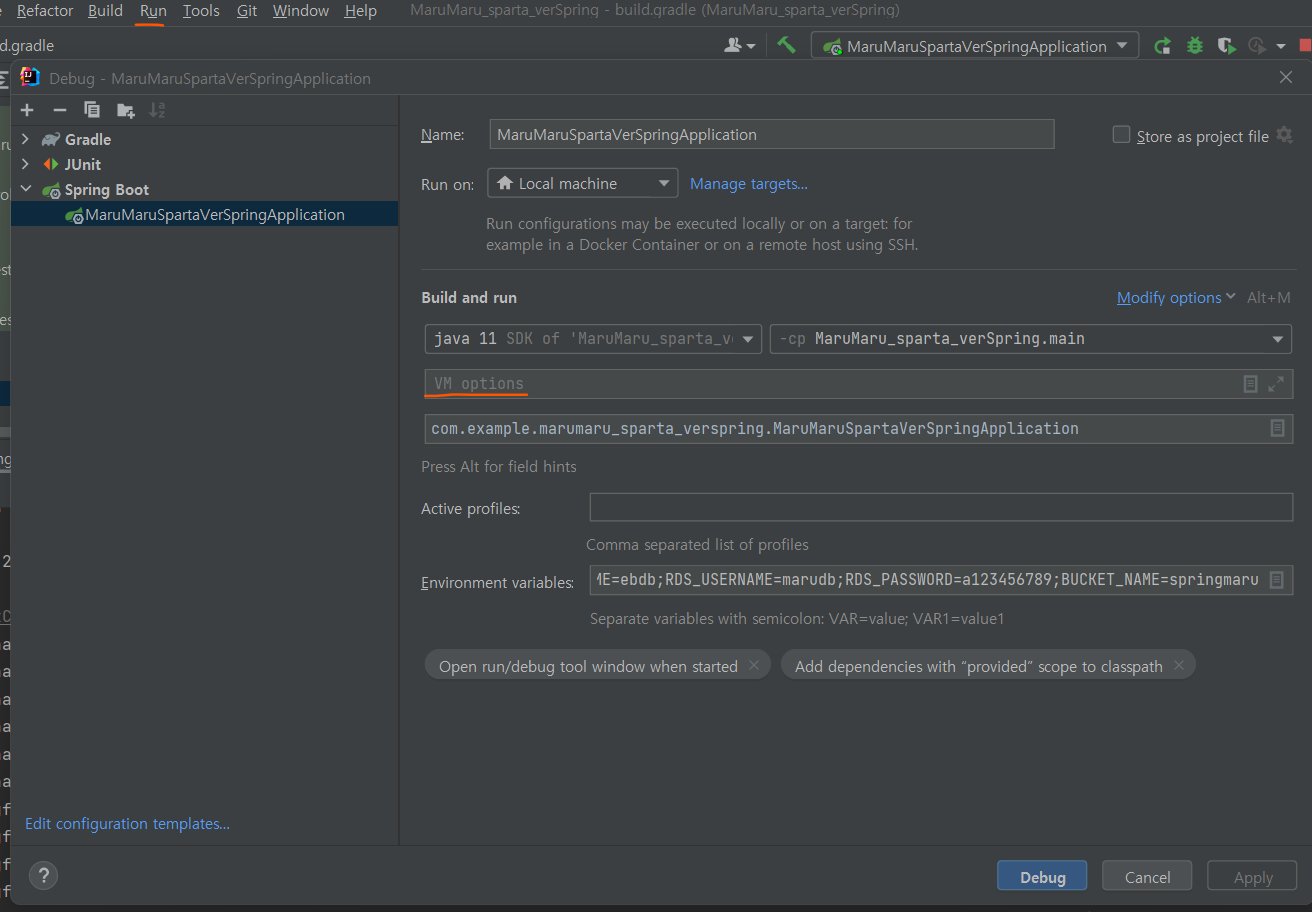The width and height of the screenshot is (1312, 912).
Task: Expand the VM options field editor
Action: coord(1276,384)
